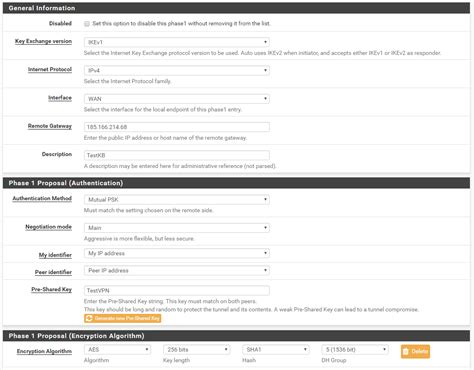This screenshot has width=474, height=370.
Task: Click the refresh icon on Generate Pre-Shared Key
Action: coord(89,318)
